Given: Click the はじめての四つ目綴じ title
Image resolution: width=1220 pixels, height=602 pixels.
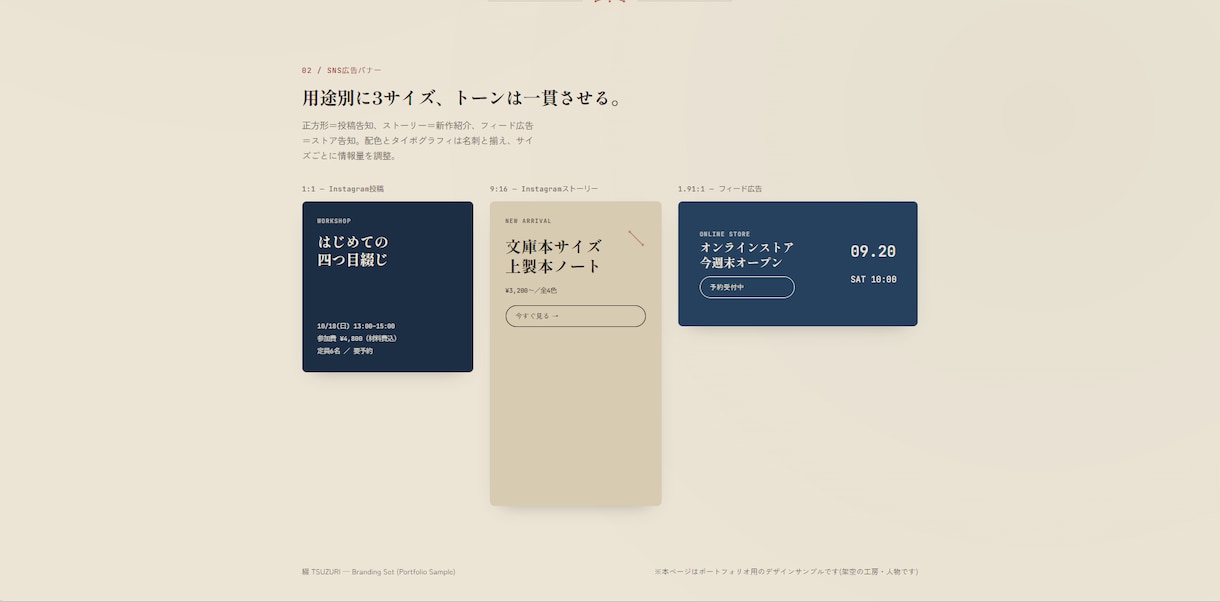Looking at the screenshot, I should [353, 251].
